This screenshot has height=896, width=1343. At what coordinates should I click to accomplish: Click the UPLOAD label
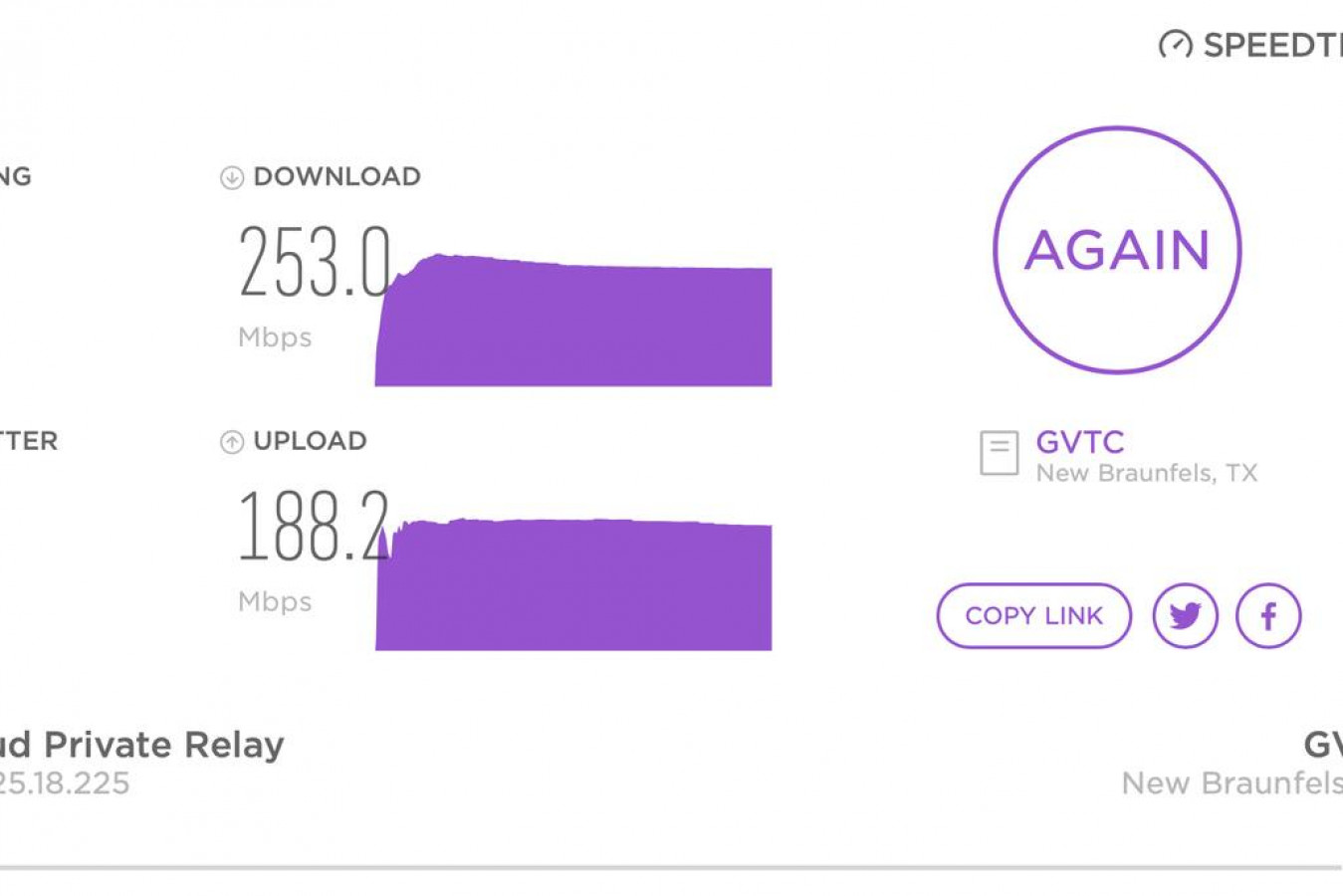click(310, 441)
